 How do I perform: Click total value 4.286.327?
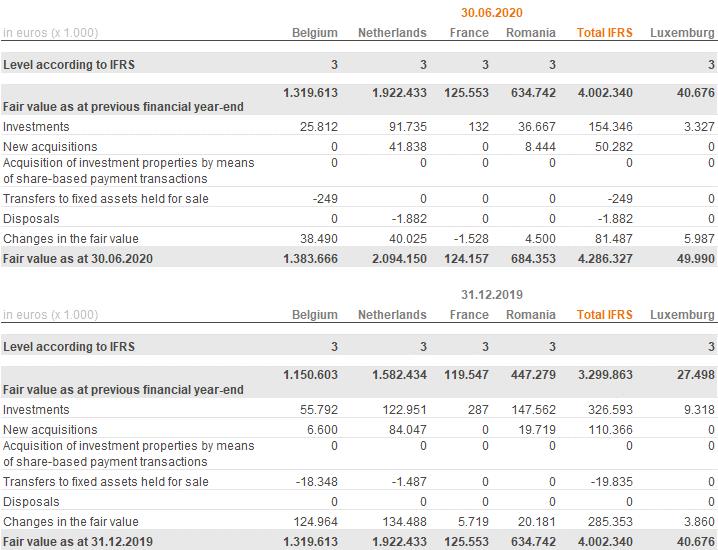point(605,259)
